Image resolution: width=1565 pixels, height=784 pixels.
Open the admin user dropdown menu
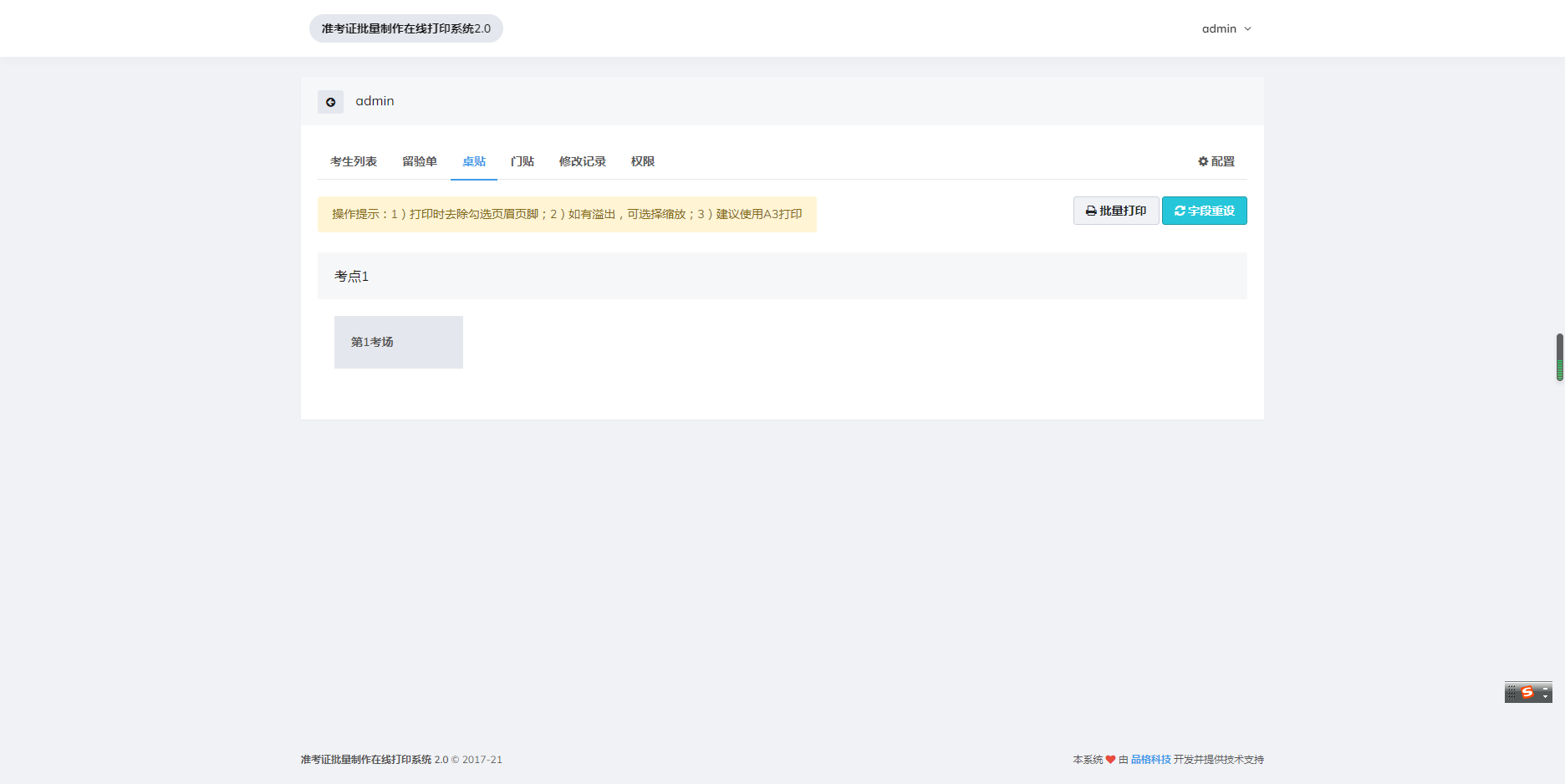[1226, 28]
